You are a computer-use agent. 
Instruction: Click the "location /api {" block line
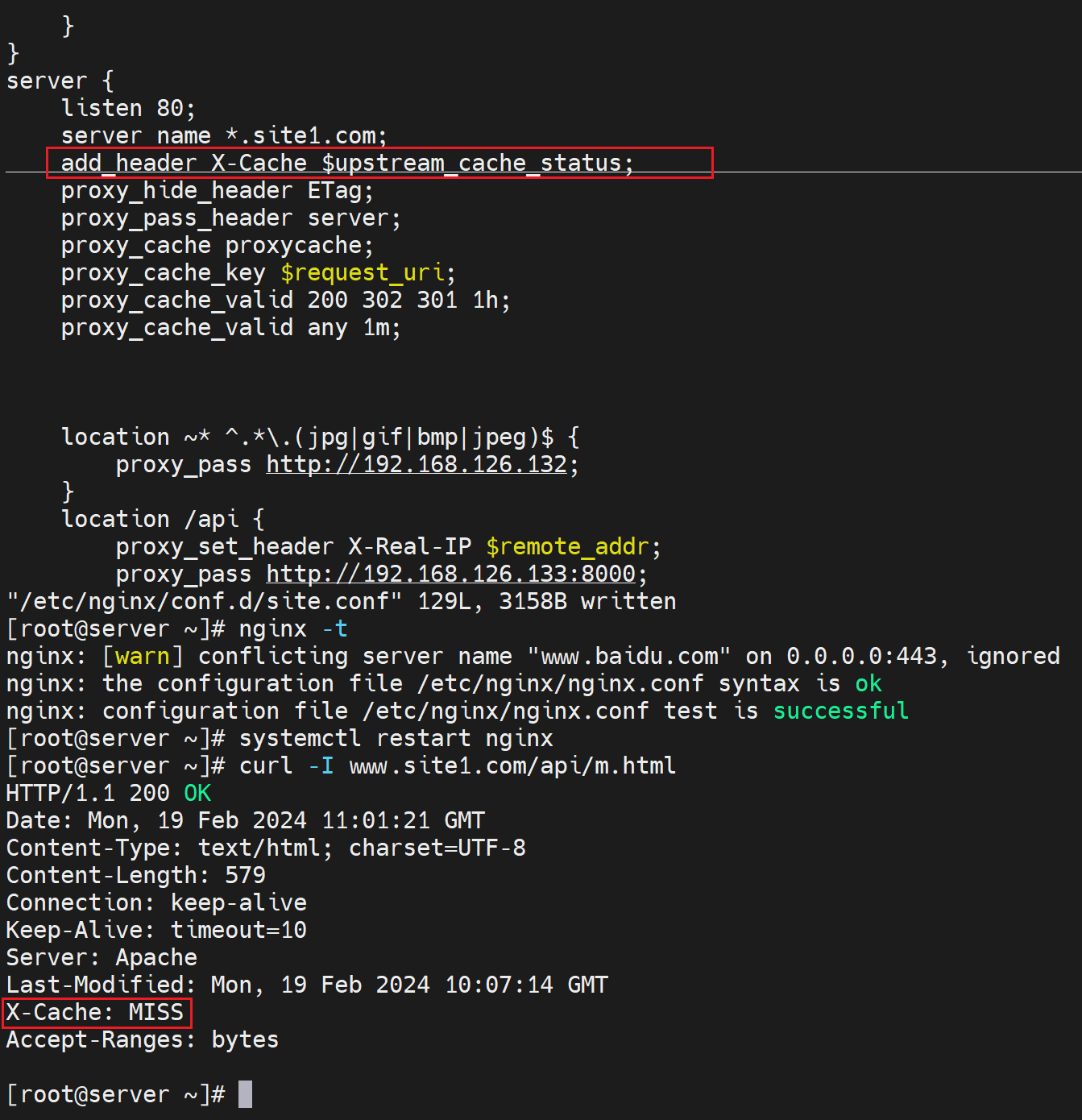[x=162, y=519]
